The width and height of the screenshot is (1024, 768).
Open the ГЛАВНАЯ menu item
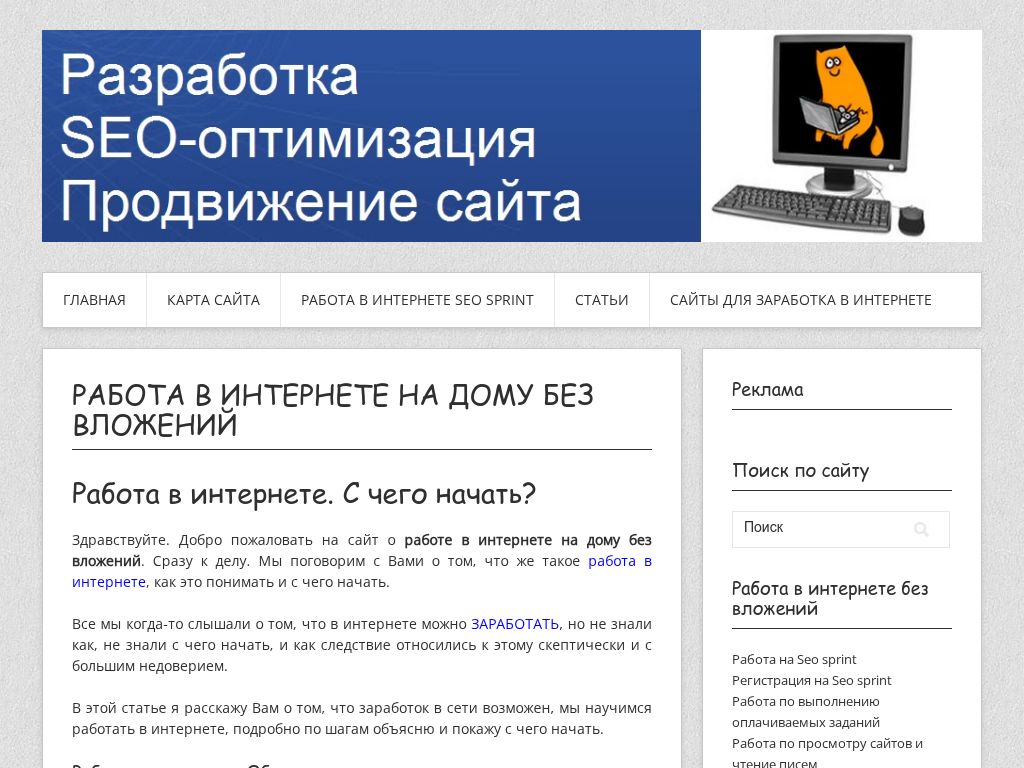click(x=94, y=299)
